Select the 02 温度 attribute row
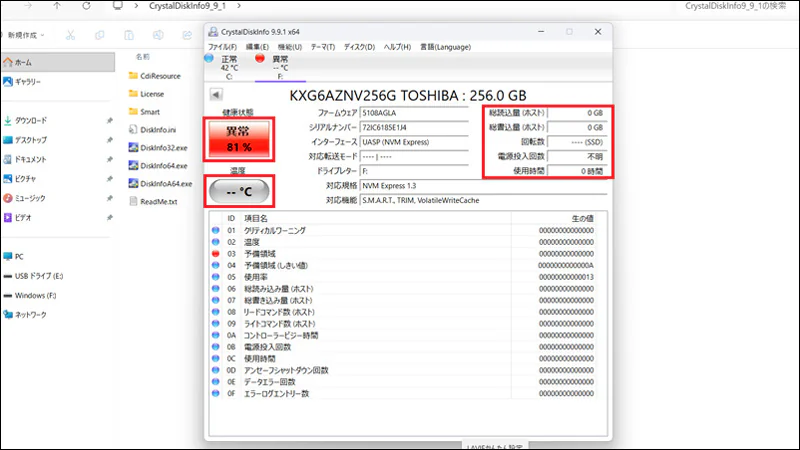This screenshot has height=450, width=800. 403,242
